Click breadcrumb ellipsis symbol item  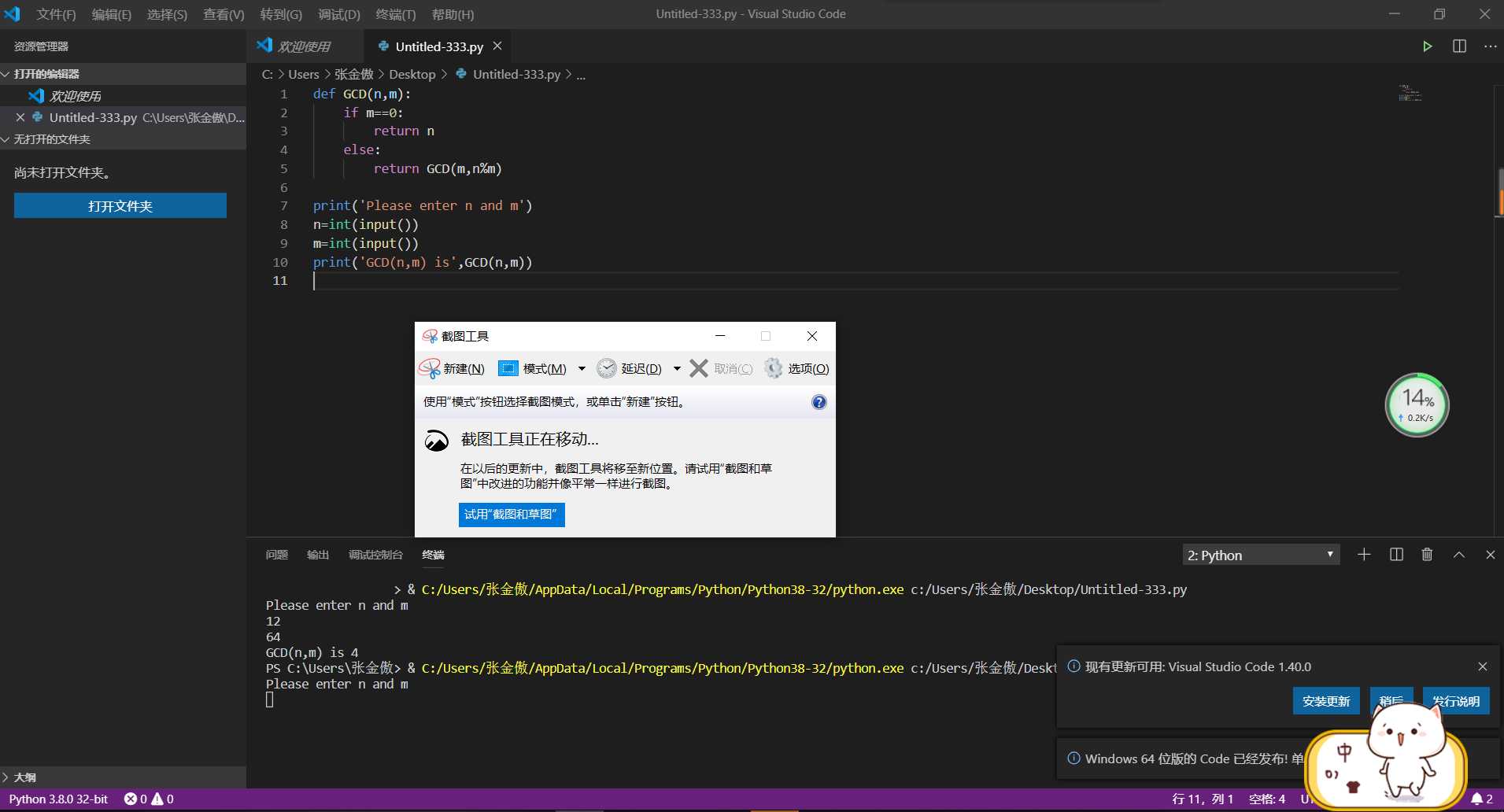coord(581,75)
